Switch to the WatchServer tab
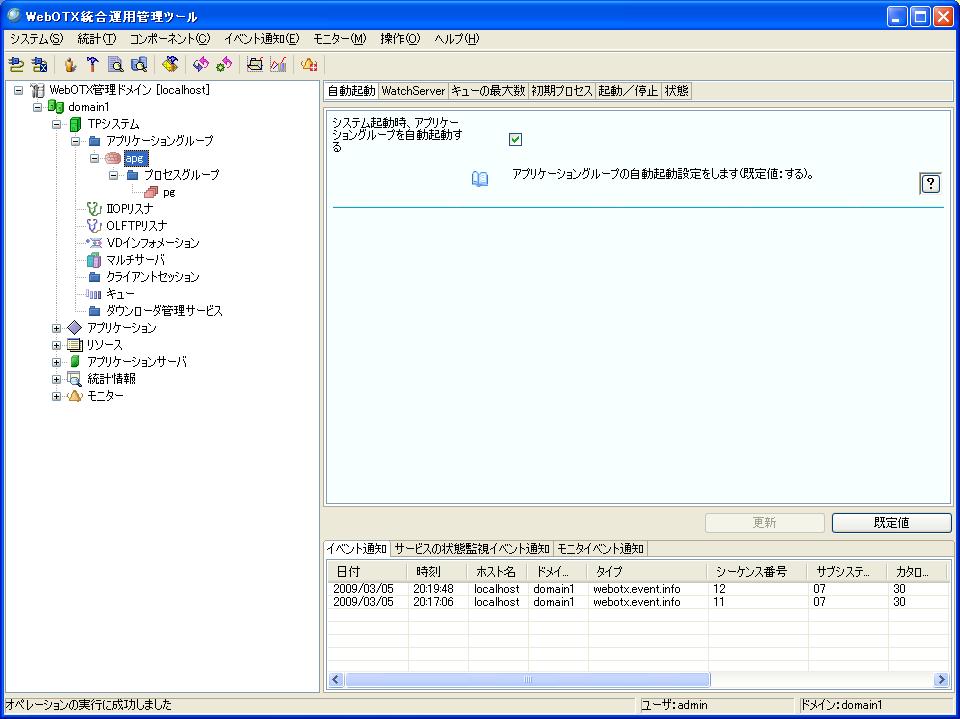 pos(413,91)
